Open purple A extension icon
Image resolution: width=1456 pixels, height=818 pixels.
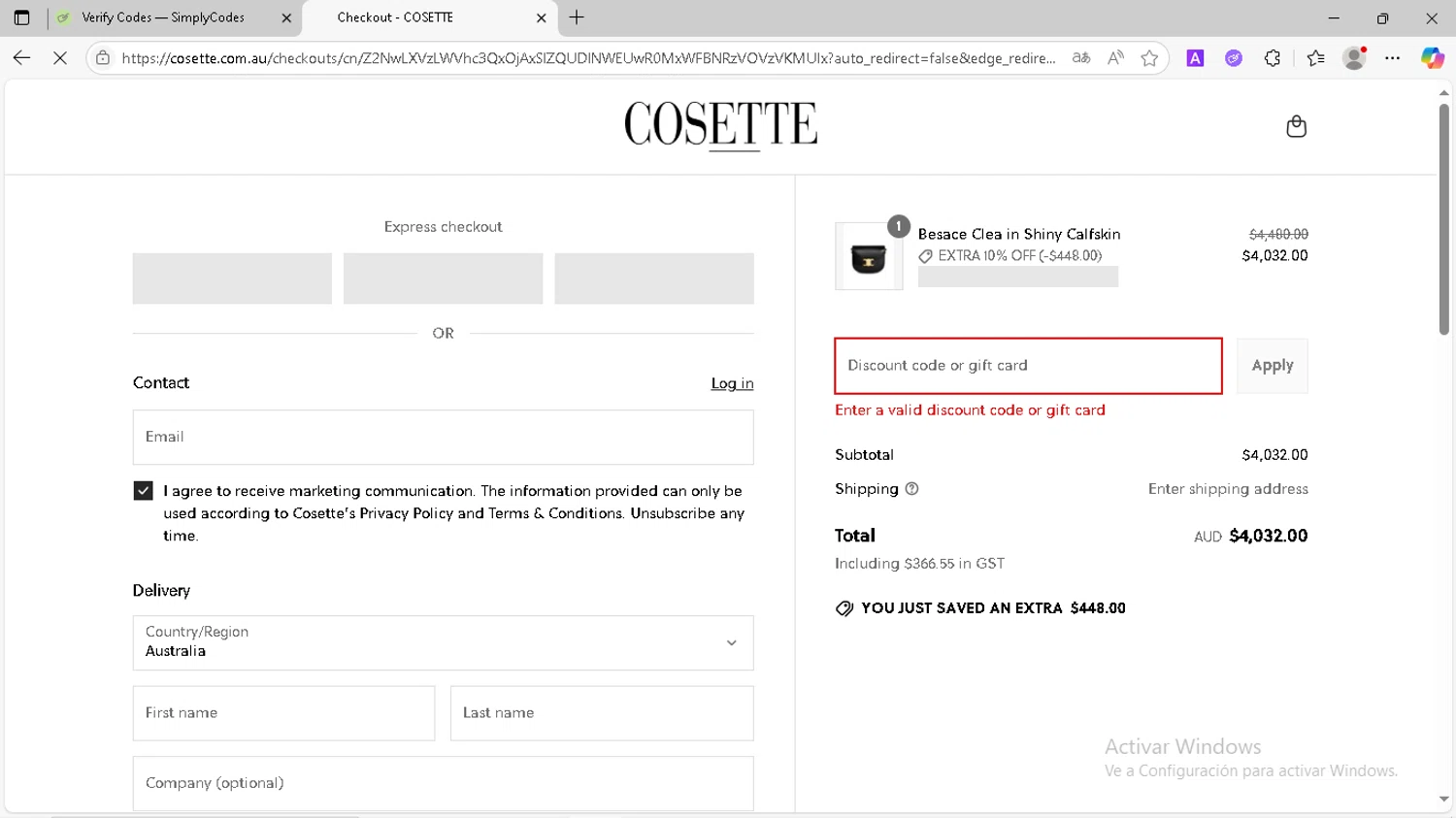coord(1195,58)
